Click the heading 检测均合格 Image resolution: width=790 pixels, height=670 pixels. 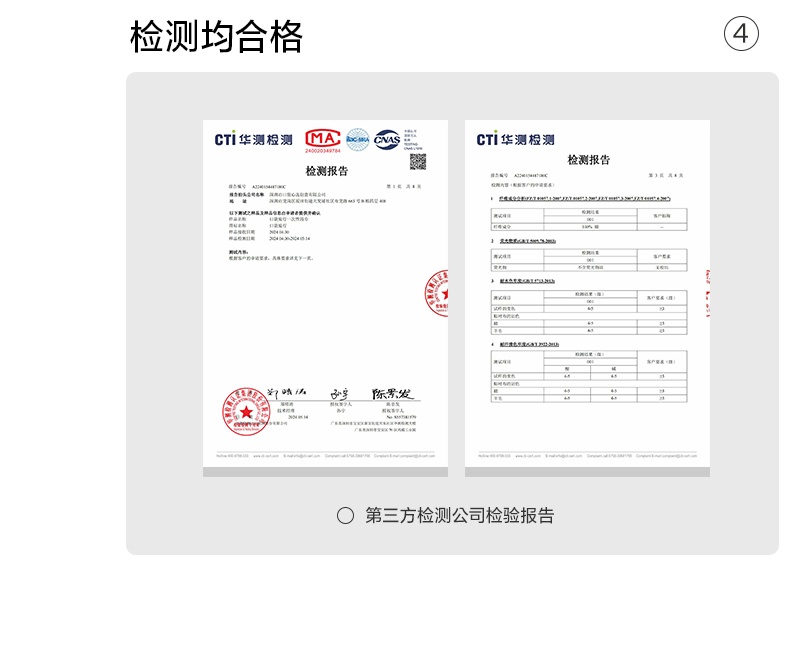tap(216, 37)
